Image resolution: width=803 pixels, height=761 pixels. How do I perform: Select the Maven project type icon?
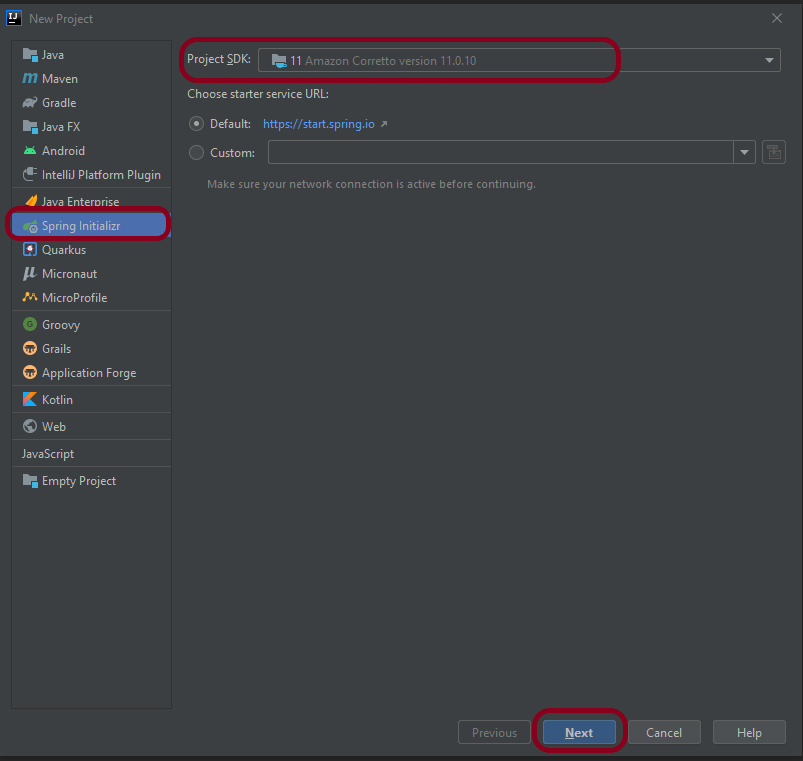click(x=30, y=79)
